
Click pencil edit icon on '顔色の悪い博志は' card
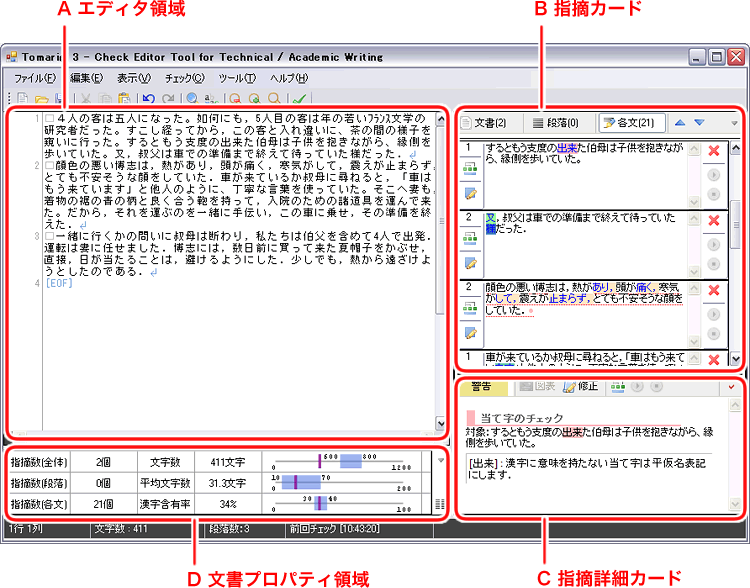471,333
